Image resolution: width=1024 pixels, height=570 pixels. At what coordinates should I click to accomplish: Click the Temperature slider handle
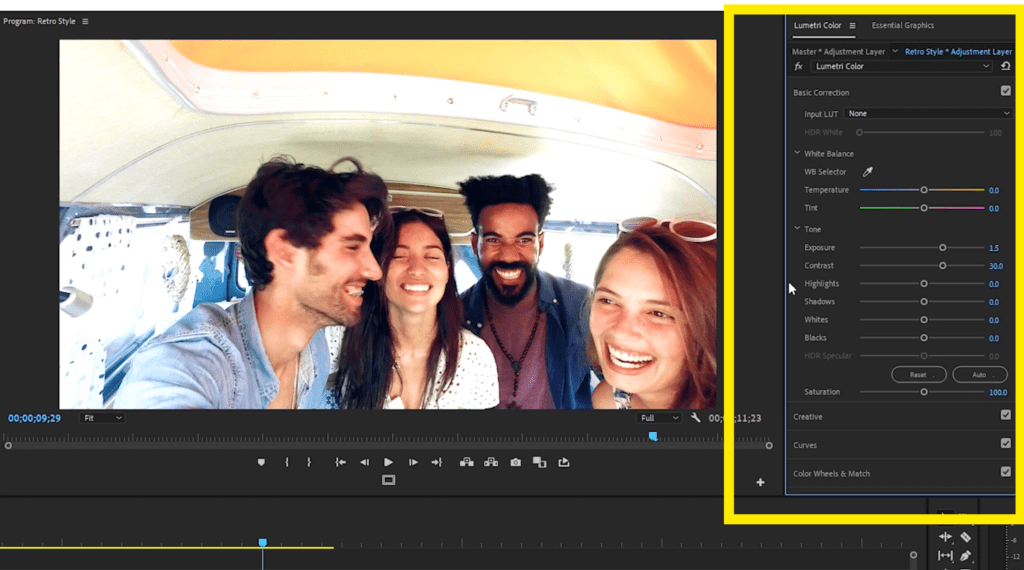924,190
